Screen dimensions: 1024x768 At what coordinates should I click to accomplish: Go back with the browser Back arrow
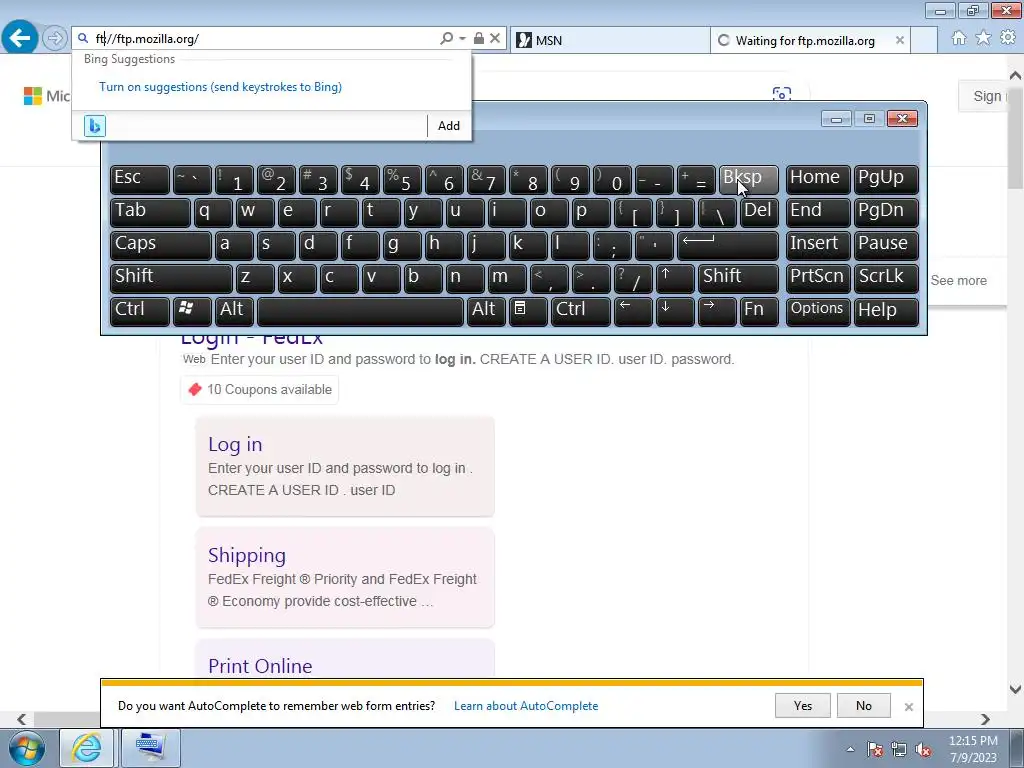[20, 38]
